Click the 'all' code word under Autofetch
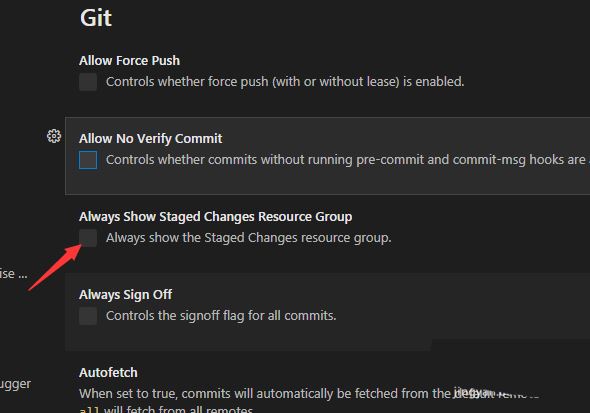Image resolution: width=590 pixels, height=413 pixels. [89, 410]
